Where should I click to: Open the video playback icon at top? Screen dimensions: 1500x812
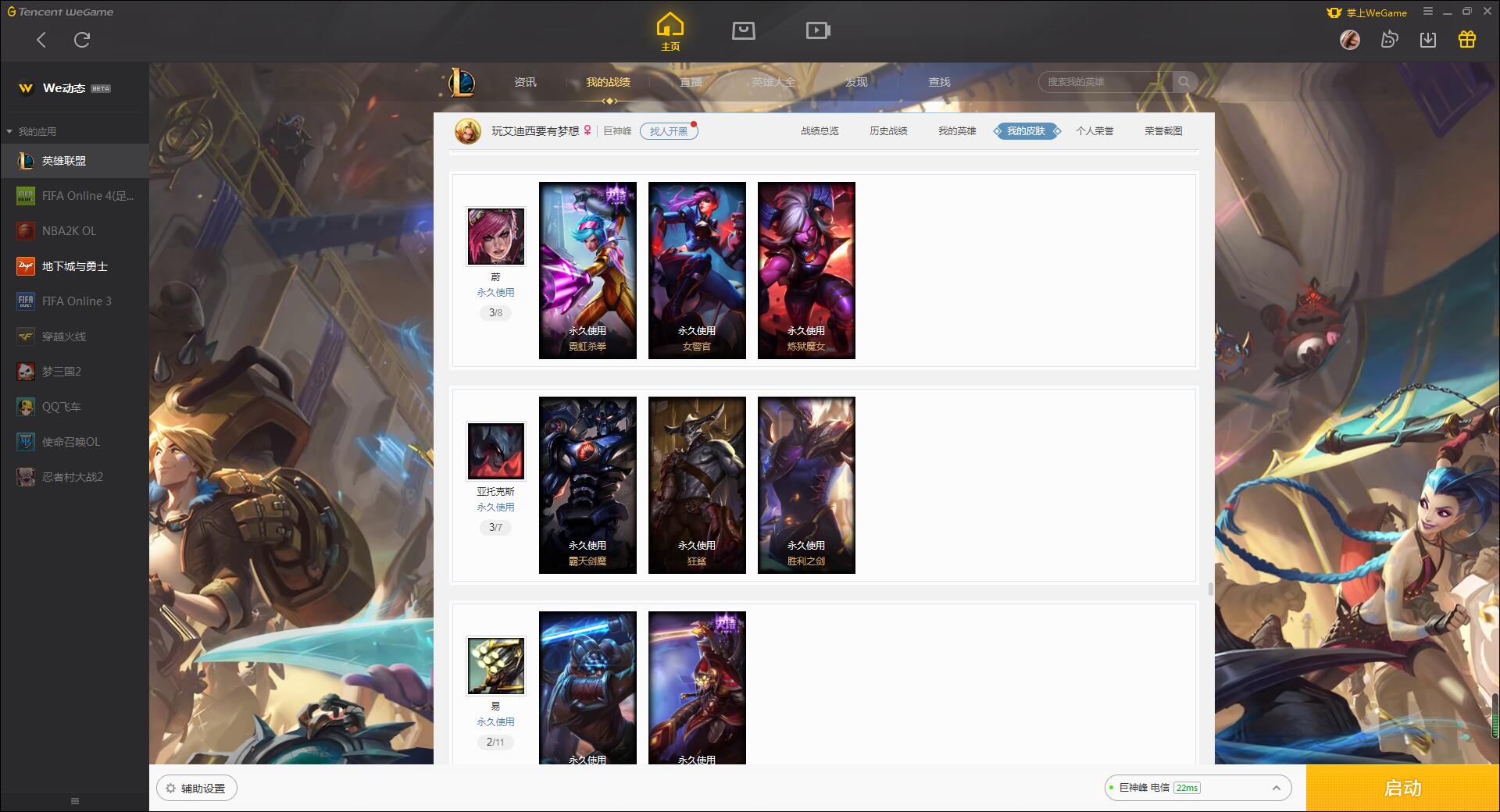point(818,30)
